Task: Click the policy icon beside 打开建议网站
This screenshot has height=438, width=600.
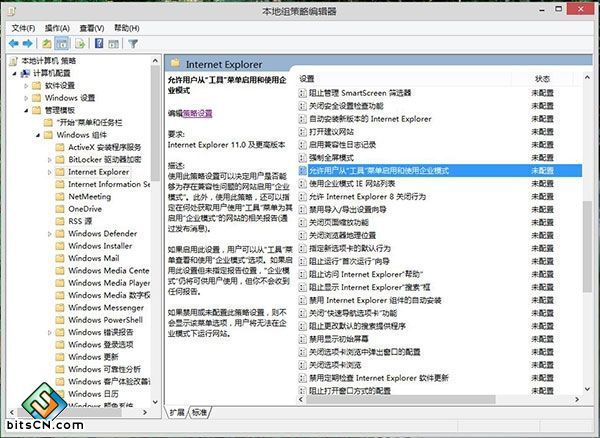Action: click(302, 132)
